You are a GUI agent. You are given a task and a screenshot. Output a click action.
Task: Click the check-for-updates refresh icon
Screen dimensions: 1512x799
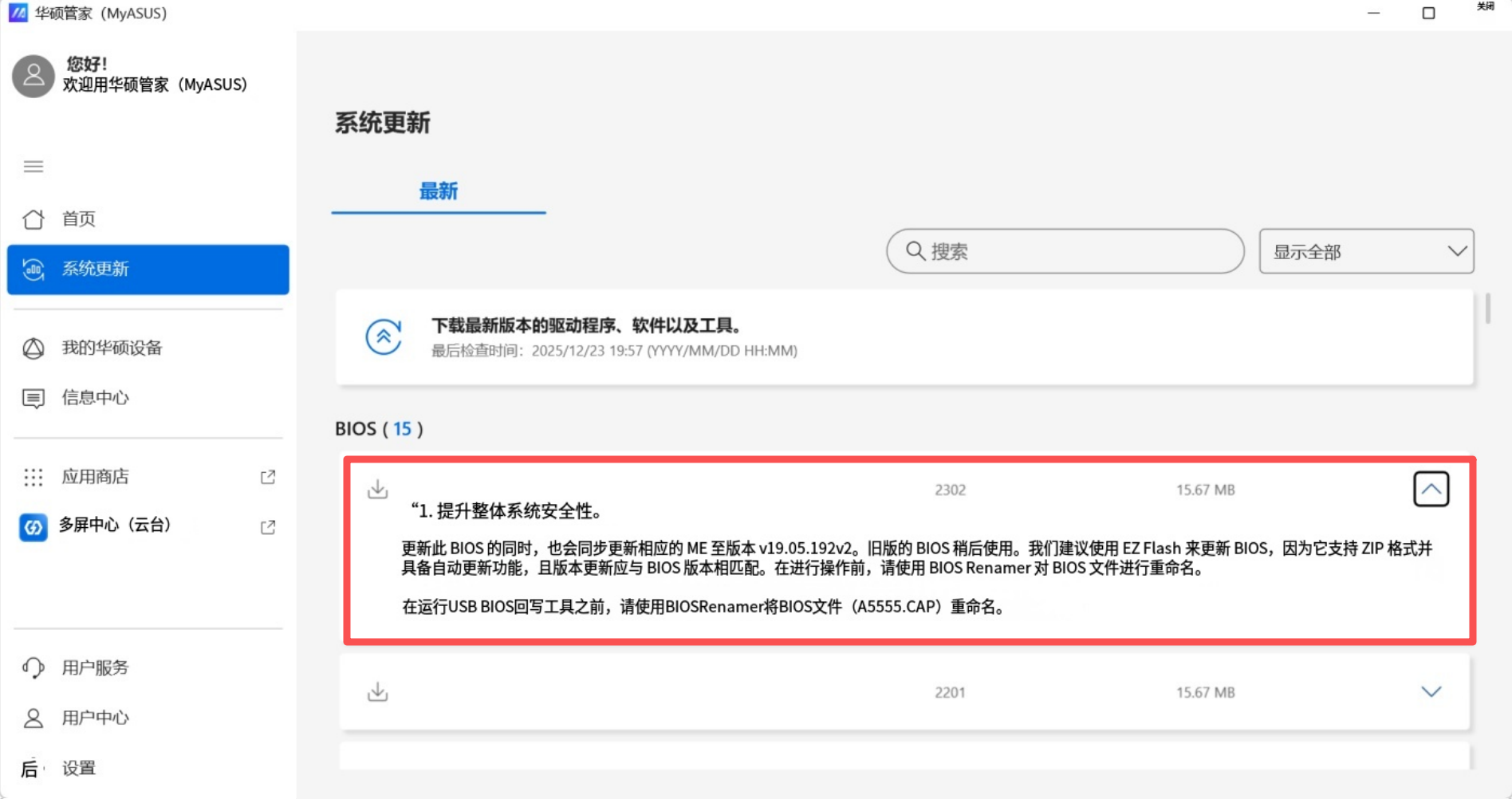pos(384,337)
